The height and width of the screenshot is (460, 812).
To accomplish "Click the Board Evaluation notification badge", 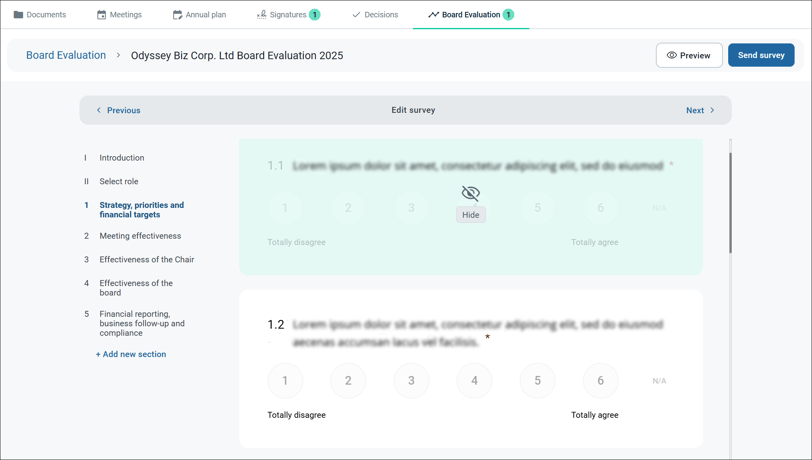I will (x=509, y=15).
